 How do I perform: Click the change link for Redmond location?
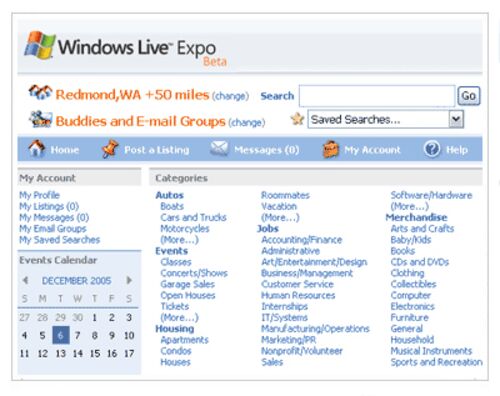[x=231, y=96]
